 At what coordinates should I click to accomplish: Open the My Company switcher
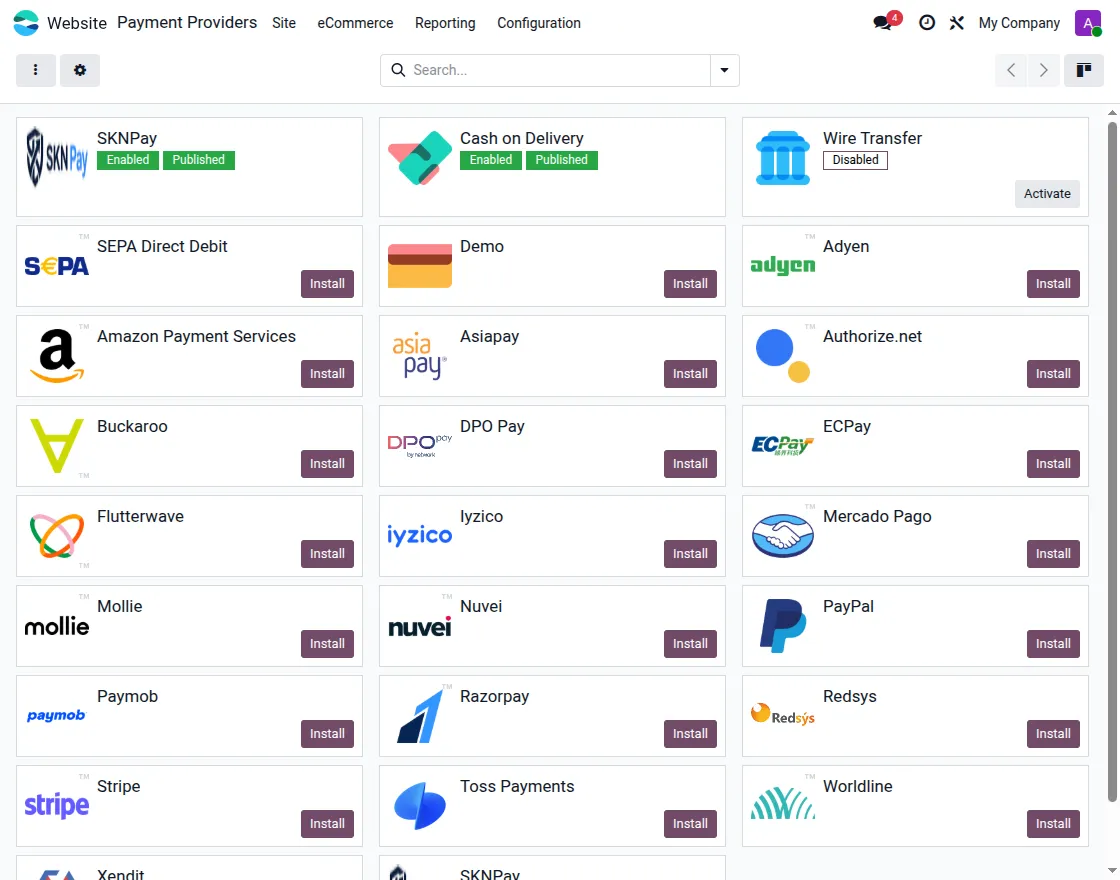[x=1019, y=23]
